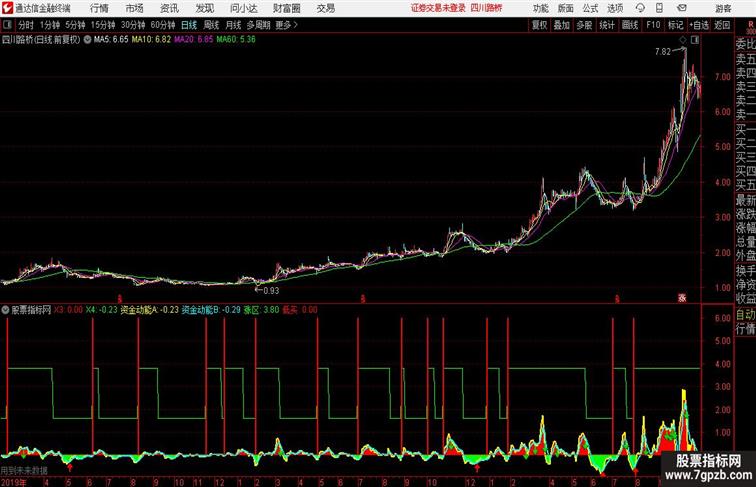Click the 2019年 timeline label
The height and width of the screenshot is (487, 756).
point(14,482)
